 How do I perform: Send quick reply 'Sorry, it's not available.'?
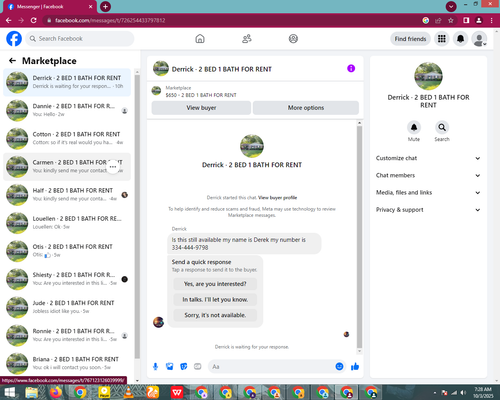[215, 315]
